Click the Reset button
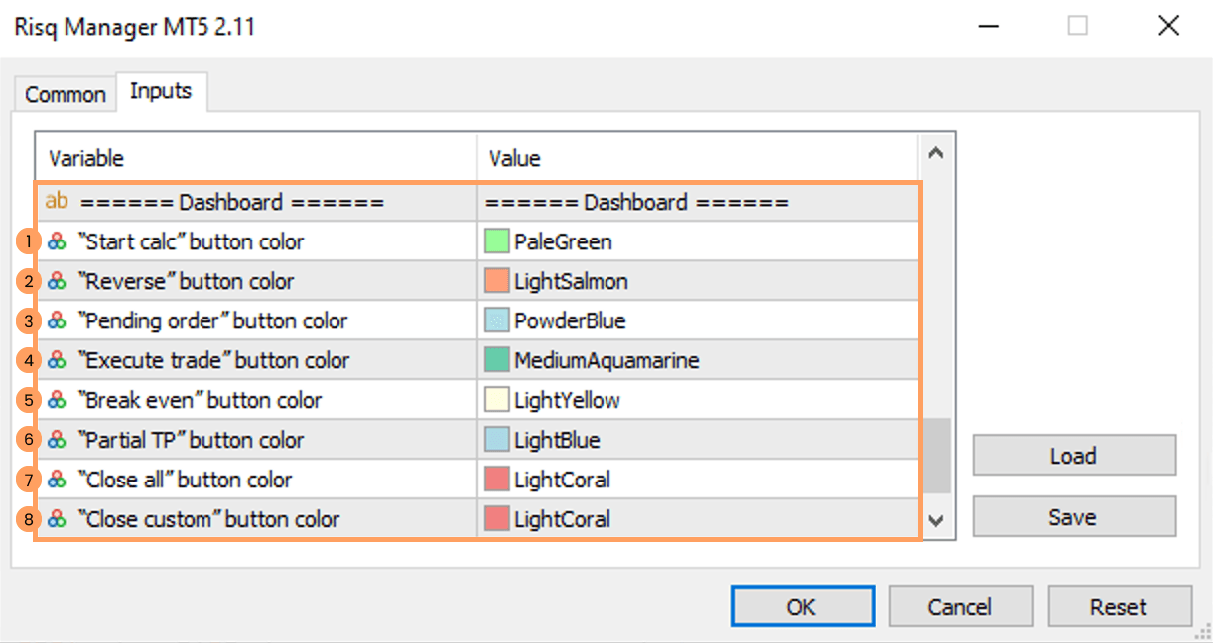Viewport: 1213px width, 643px height. pyautogui.click(x=1118, y=607)
